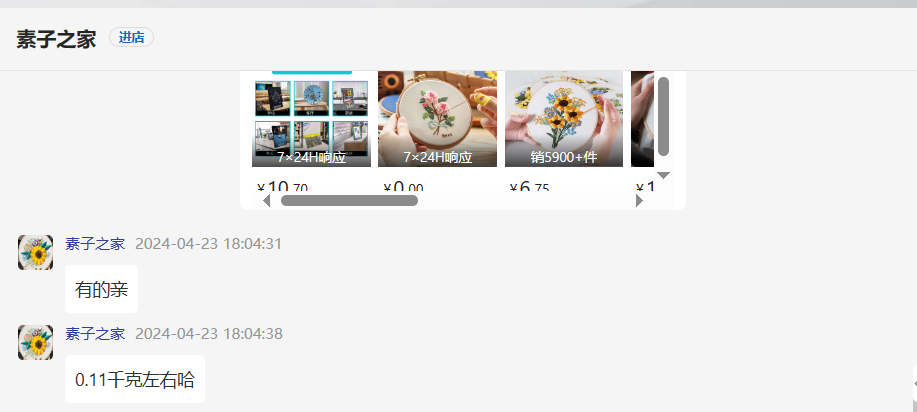Click the ¥6.75 price under sunflower product
The image size is (917, 412).
tap(529, 187)
